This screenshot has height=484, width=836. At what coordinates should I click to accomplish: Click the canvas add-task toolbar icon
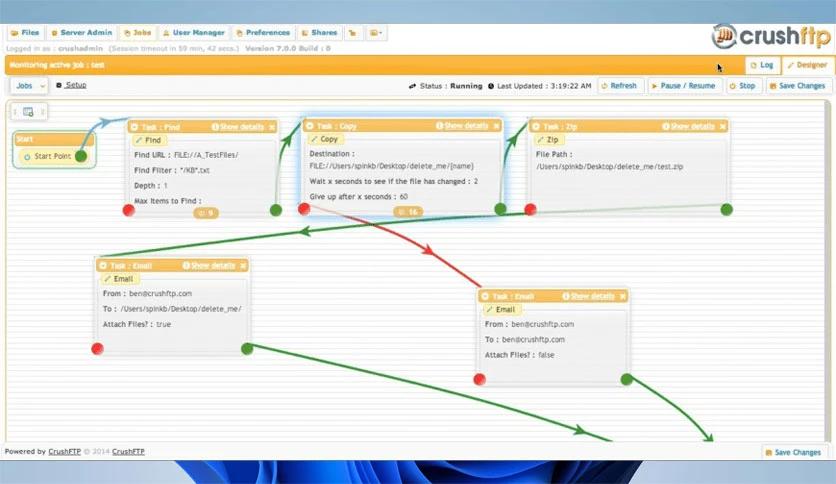28,112
